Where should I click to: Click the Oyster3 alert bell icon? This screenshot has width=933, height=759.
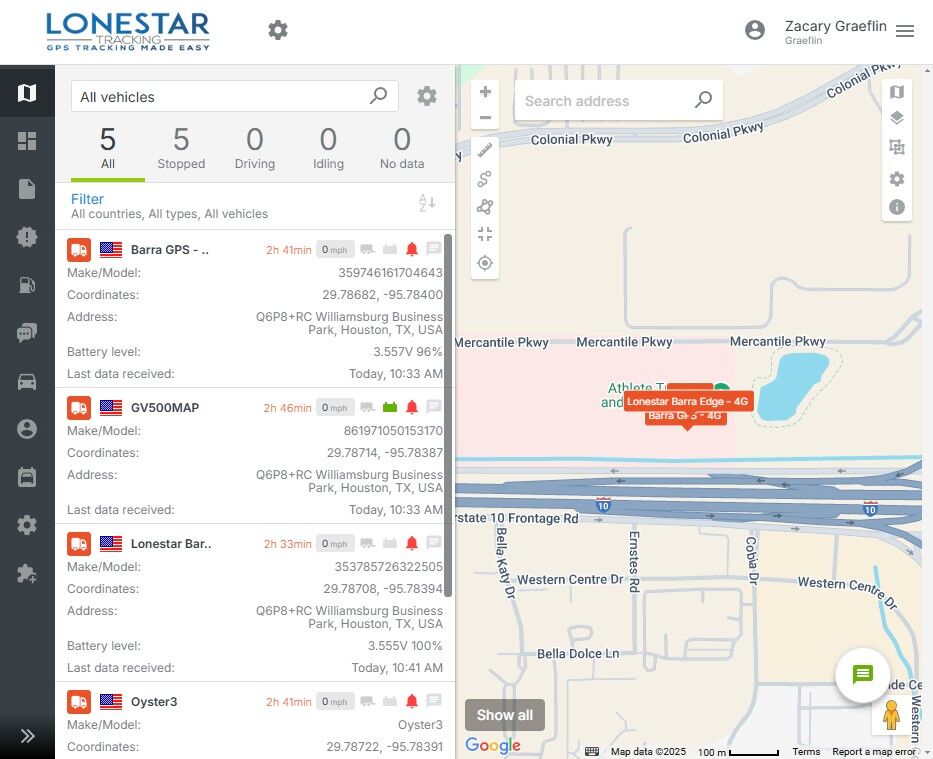412,701
